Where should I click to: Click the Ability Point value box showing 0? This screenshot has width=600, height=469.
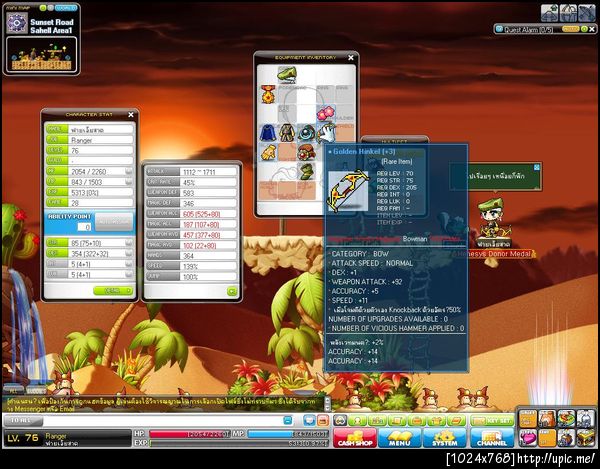coord(84,227)
